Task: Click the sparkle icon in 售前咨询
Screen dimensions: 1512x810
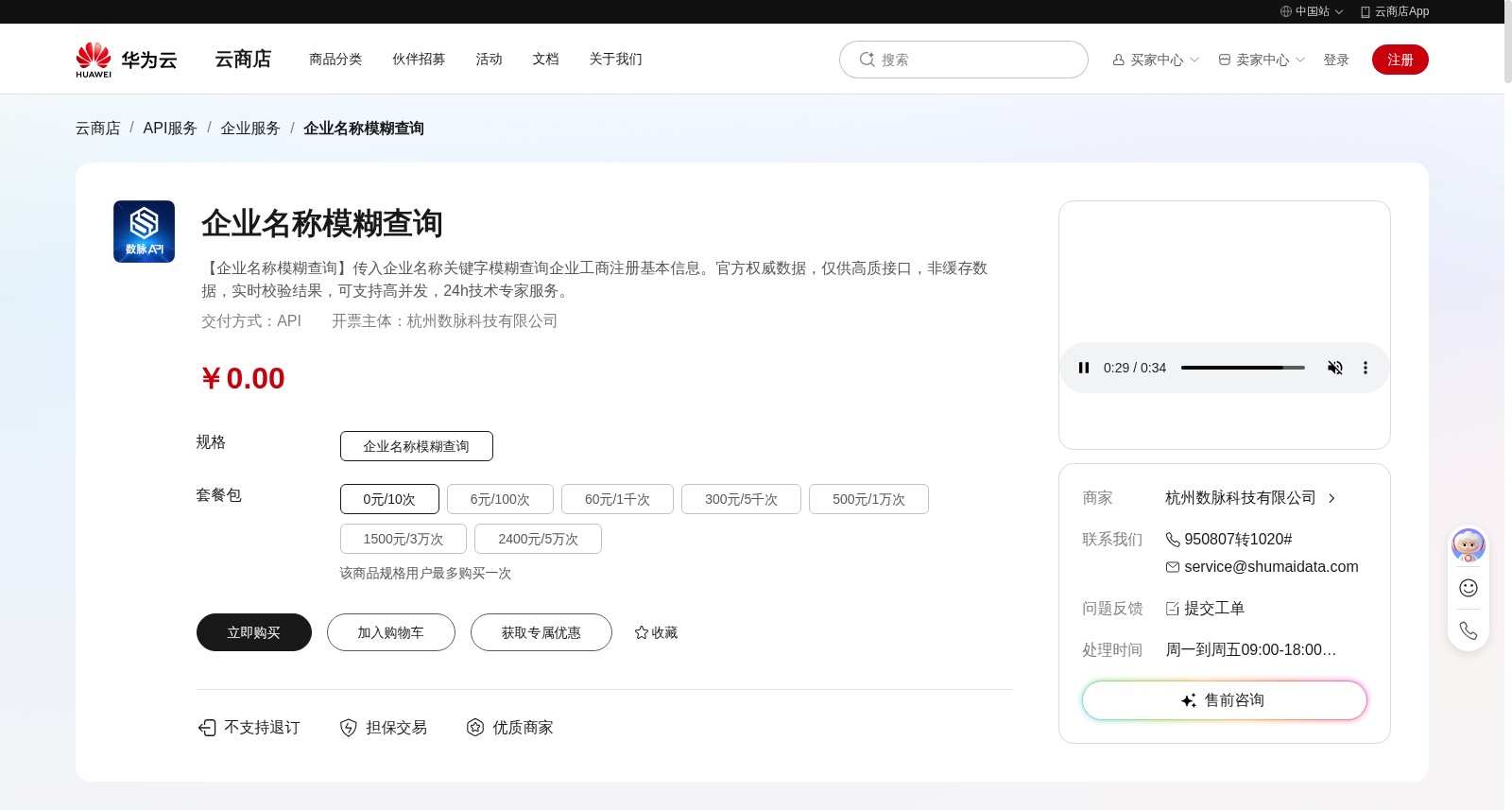Action: (1189, 700)
